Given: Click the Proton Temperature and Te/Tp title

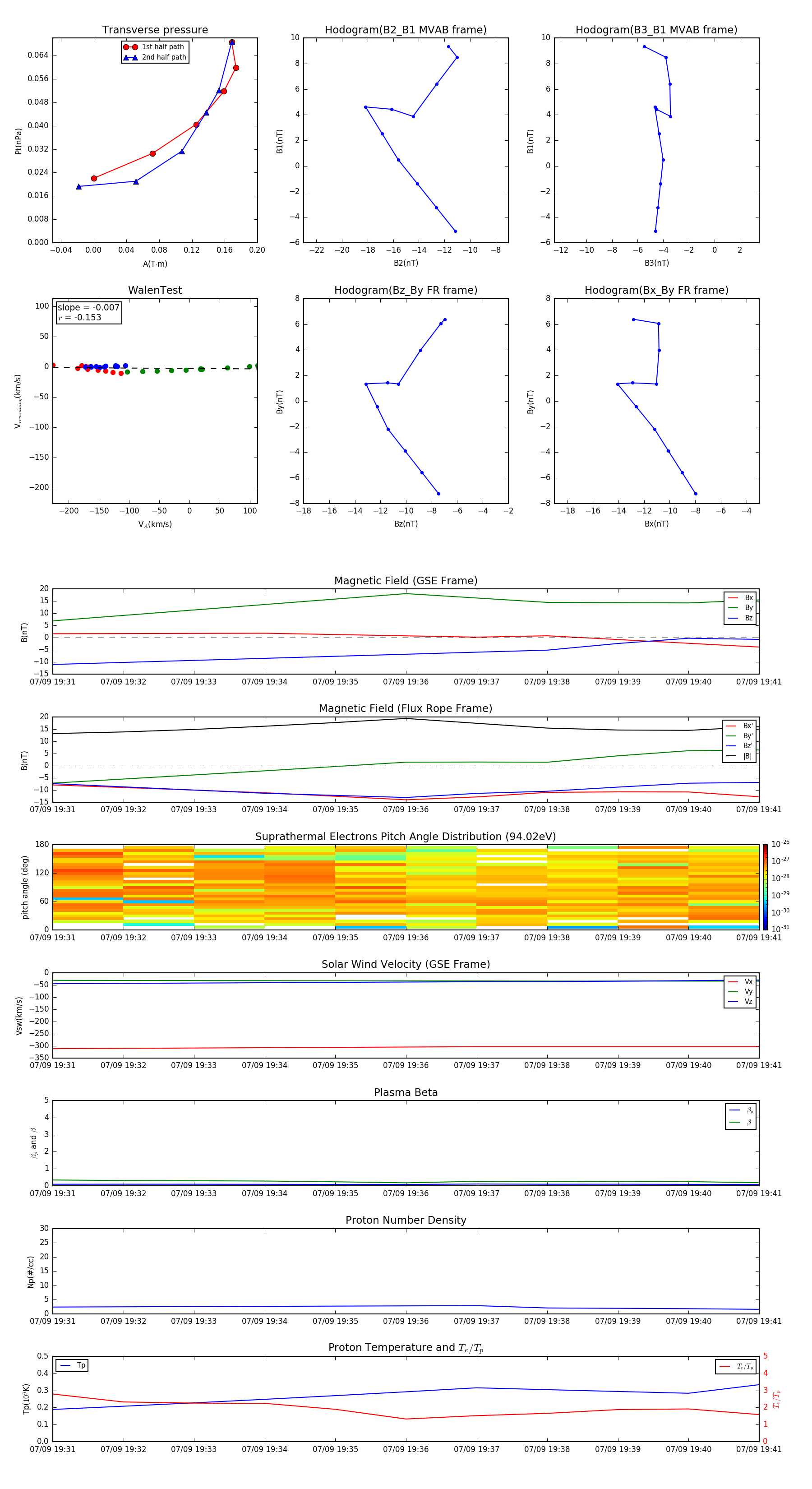Looking at the screenshot, I should (x=406, y=1348).
